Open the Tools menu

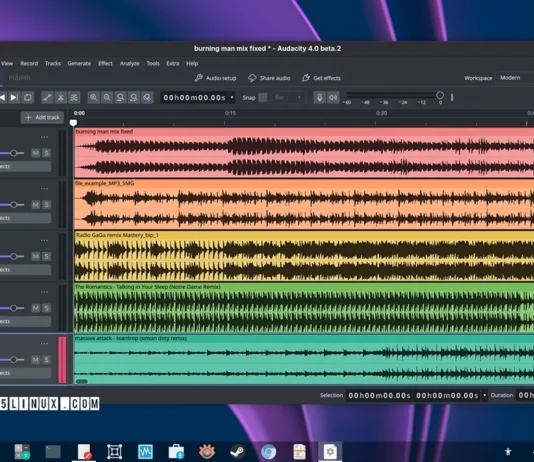click(153, 64)
